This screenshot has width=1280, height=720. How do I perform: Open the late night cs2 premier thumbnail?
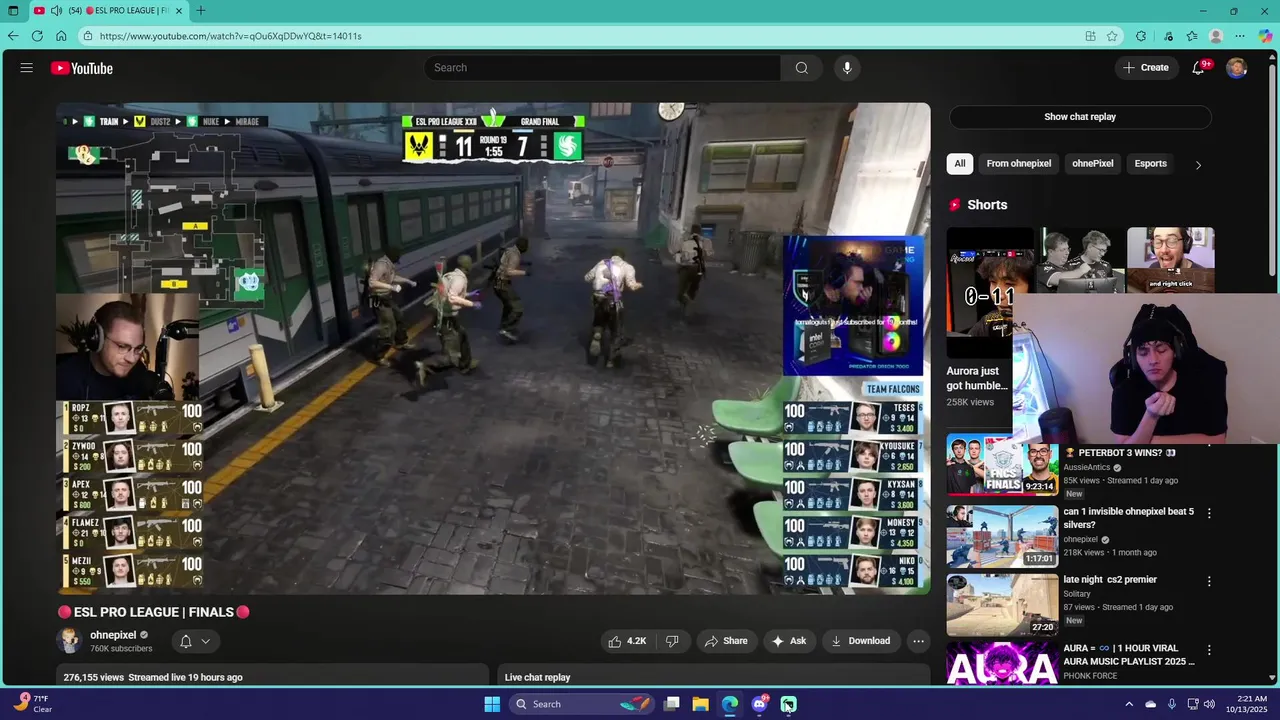1002,604
